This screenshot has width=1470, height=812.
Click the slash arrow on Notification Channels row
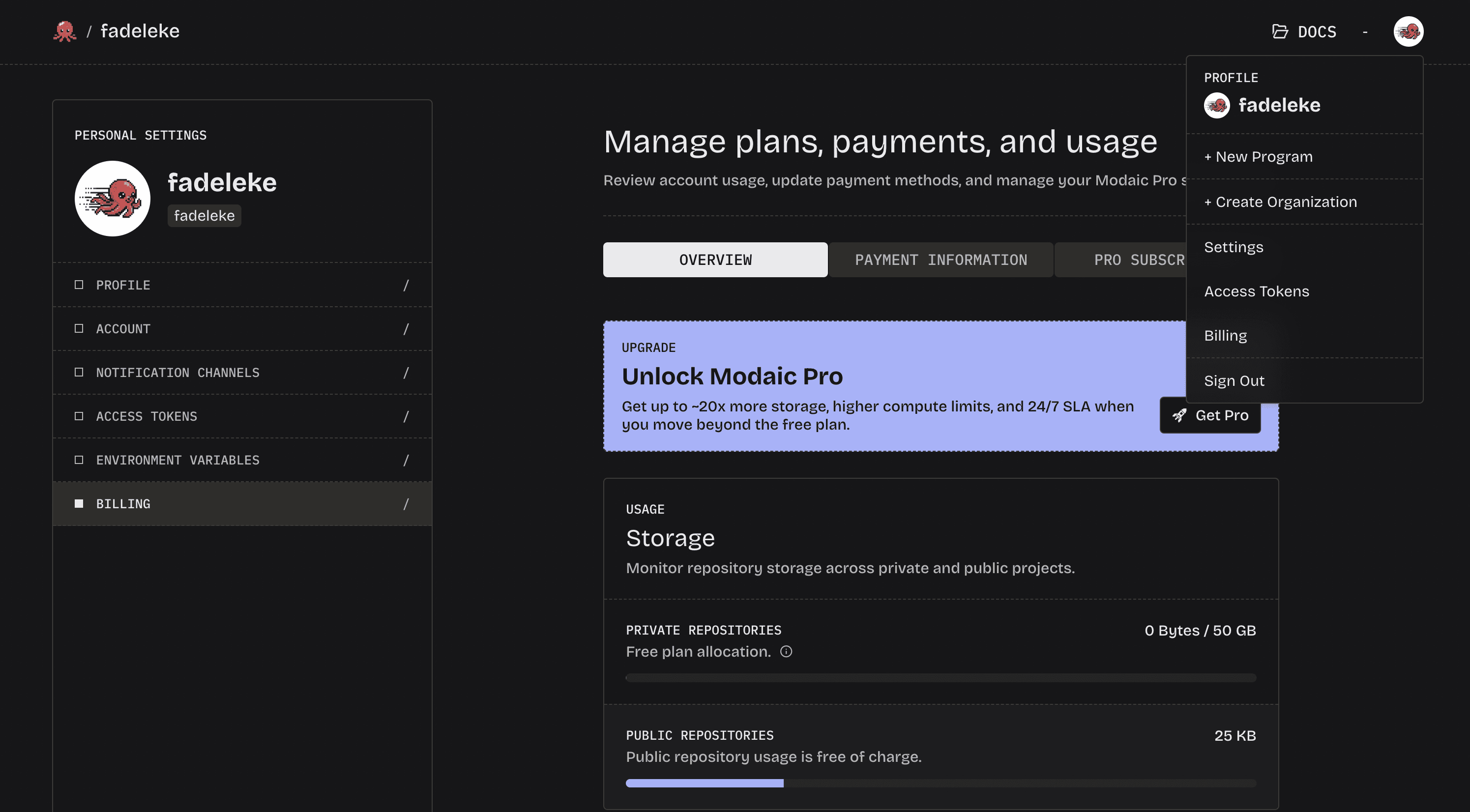coord(406,372)
